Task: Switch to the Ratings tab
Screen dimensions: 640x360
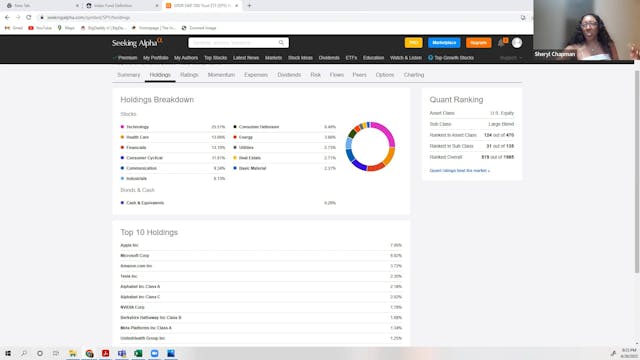Action: [x=189, y=75]
